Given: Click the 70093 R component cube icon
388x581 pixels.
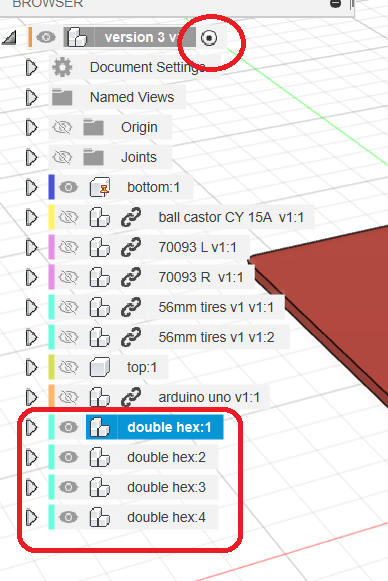Looking at the screenshot, I should pos(100,277).
